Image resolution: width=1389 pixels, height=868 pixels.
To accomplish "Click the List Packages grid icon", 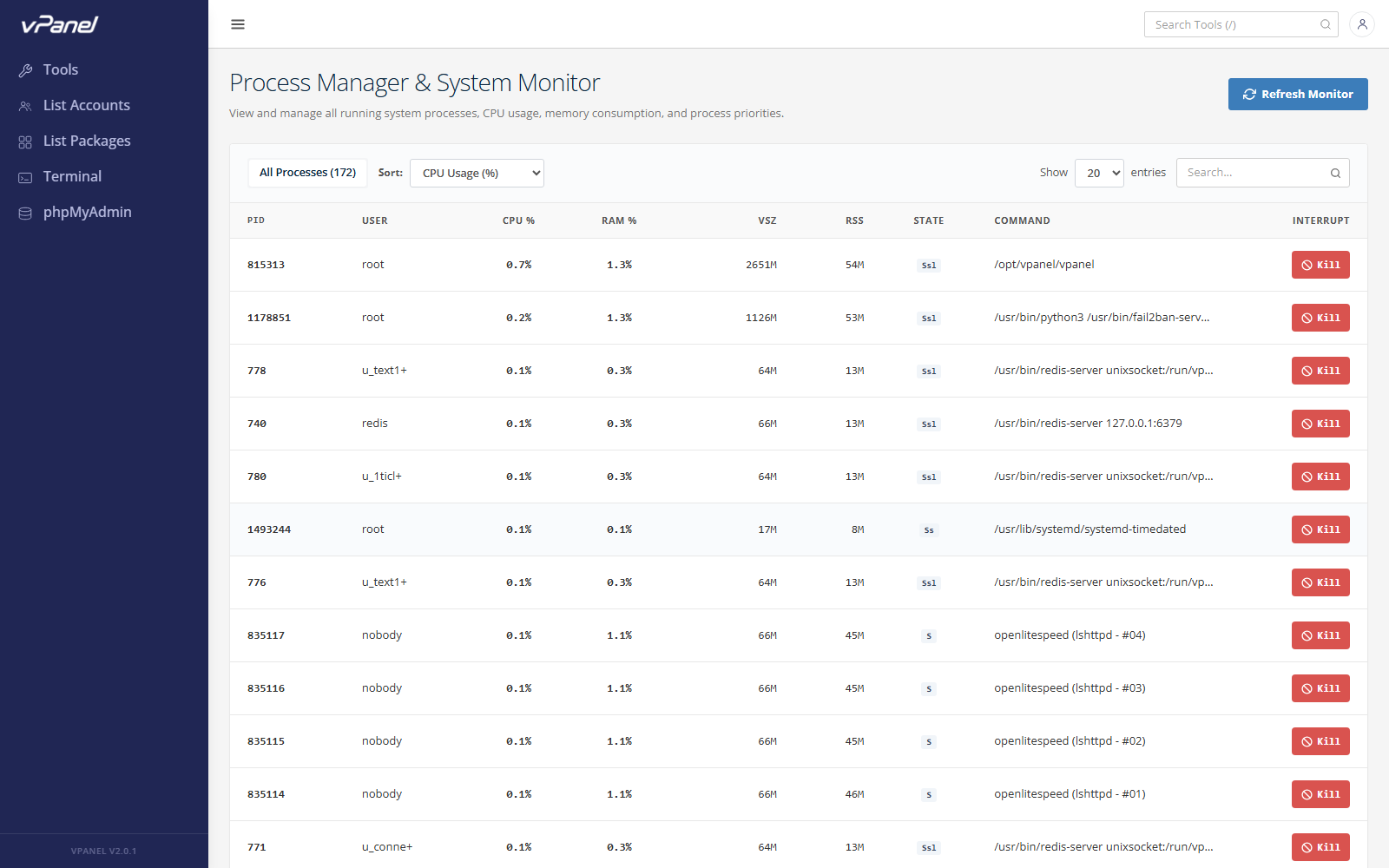I will pos(25,141).
